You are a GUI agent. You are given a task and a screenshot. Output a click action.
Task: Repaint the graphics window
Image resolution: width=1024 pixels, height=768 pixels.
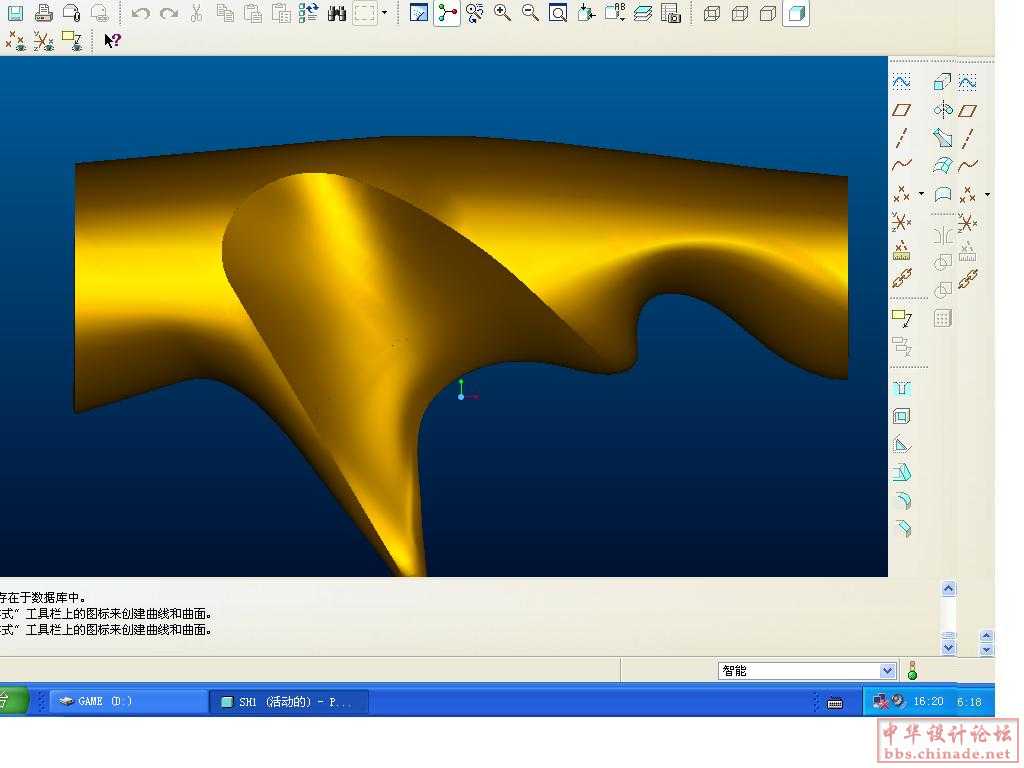tap(419, 12)
